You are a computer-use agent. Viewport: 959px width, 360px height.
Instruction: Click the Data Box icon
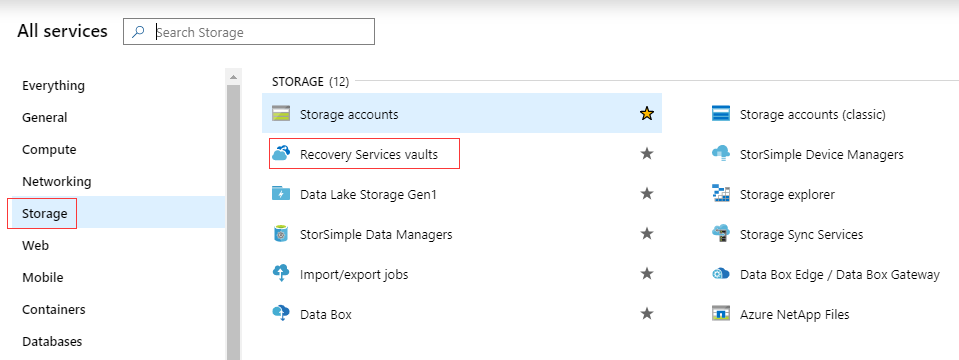pos(281,314)
